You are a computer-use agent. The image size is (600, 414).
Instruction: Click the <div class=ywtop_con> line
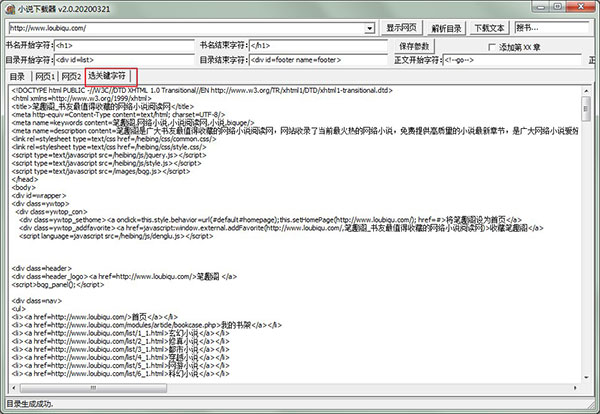point(51,212)
